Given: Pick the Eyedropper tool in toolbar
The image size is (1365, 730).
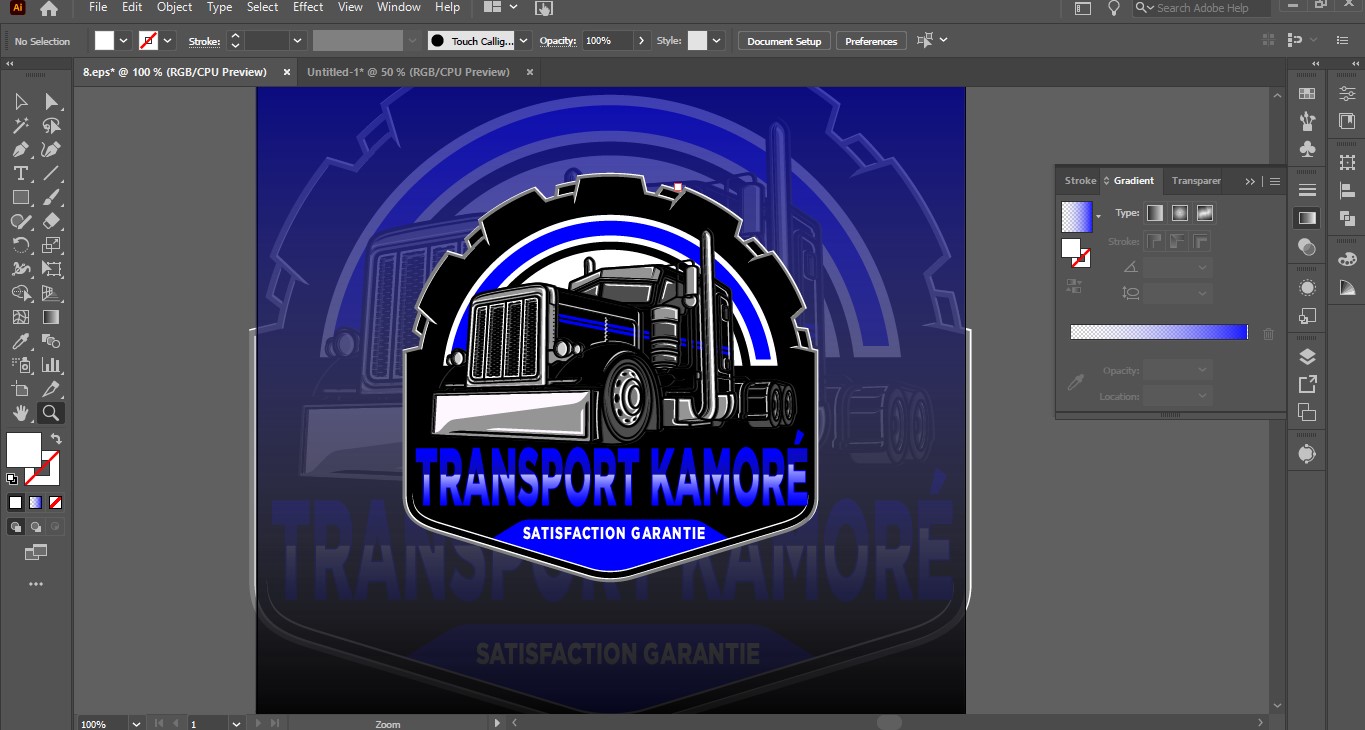Looking at the screenshot, I should click(x=20, y=341).
